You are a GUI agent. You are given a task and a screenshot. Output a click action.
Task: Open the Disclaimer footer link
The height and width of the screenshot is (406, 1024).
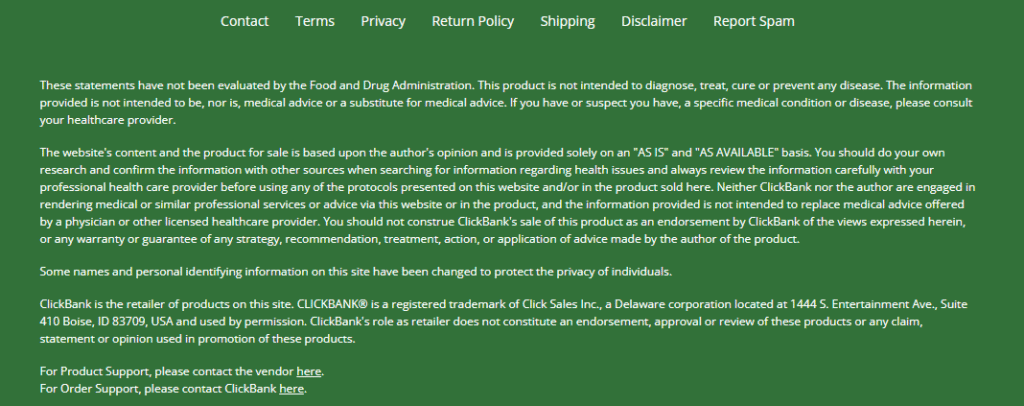pos(654,21)
